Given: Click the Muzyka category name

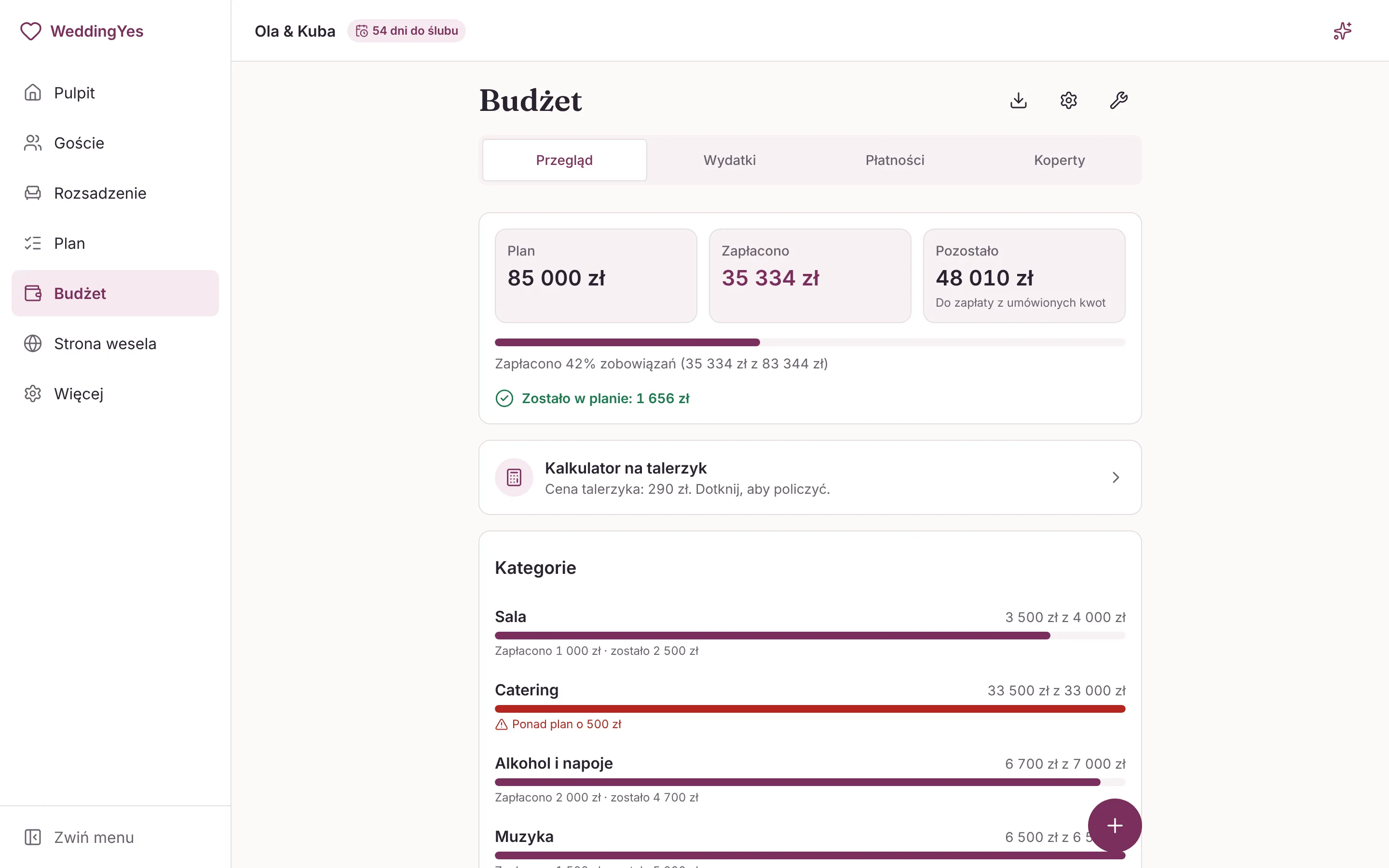Looking at the screenshot, I should point(524,837).
